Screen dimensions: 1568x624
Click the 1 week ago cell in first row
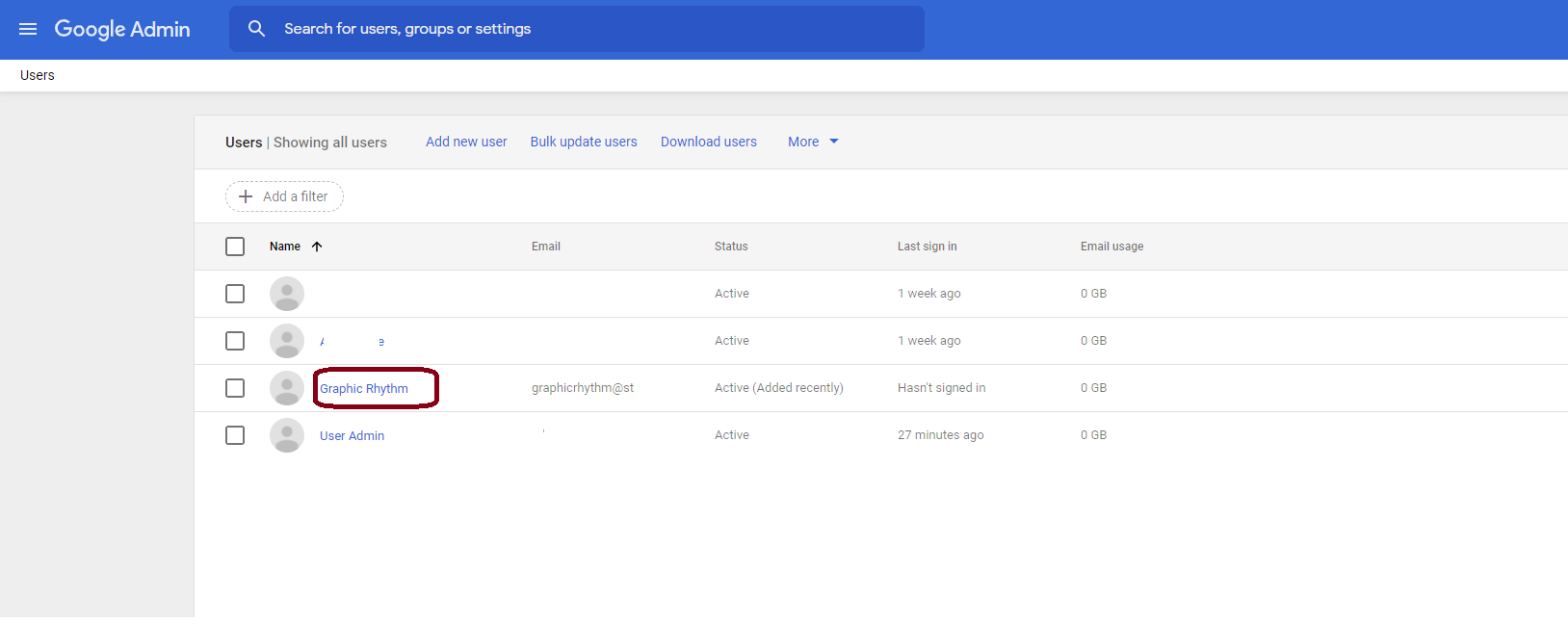coord(929,294)
